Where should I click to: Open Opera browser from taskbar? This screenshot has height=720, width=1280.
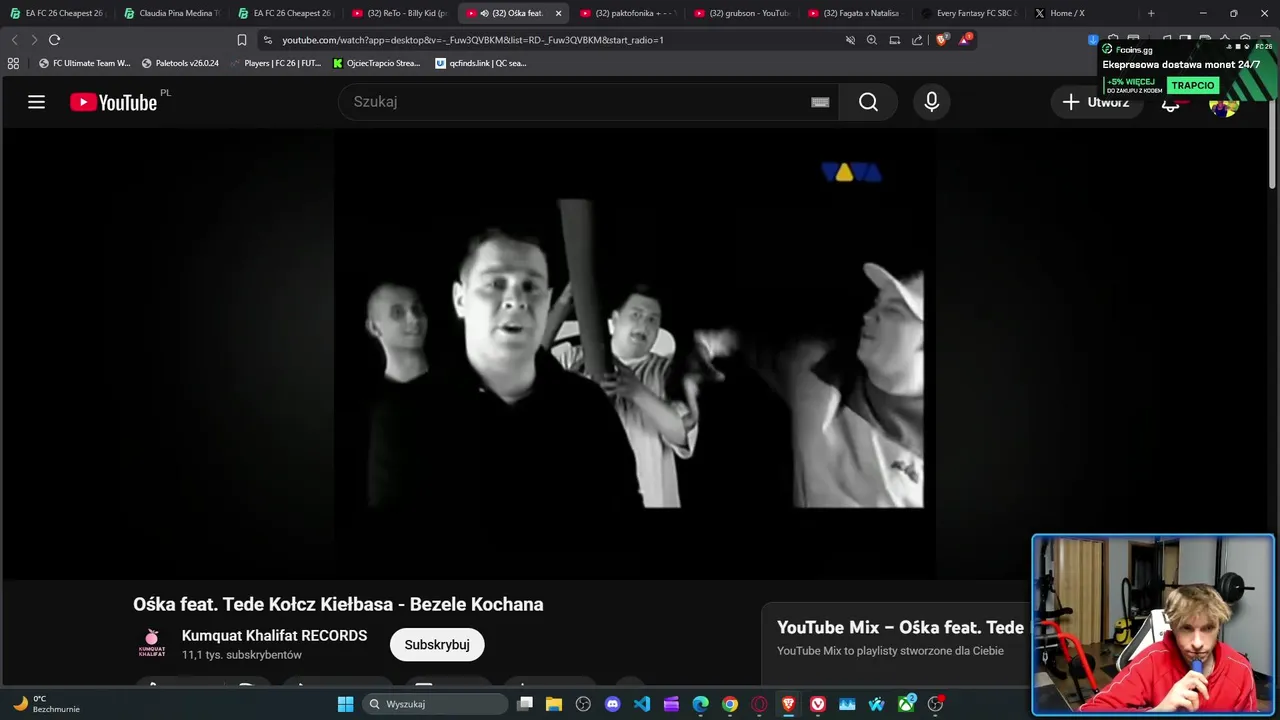coord(760,704)
